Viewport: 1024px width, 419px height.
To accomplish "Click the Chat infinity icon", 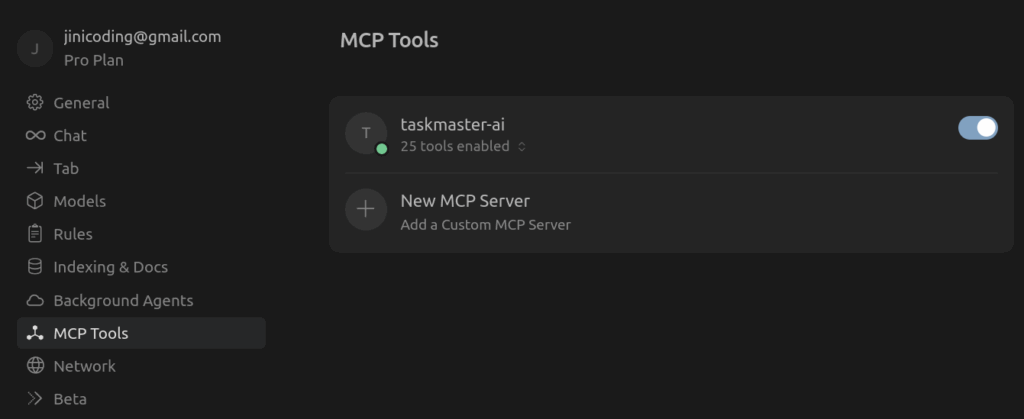I will coord(35,136).
